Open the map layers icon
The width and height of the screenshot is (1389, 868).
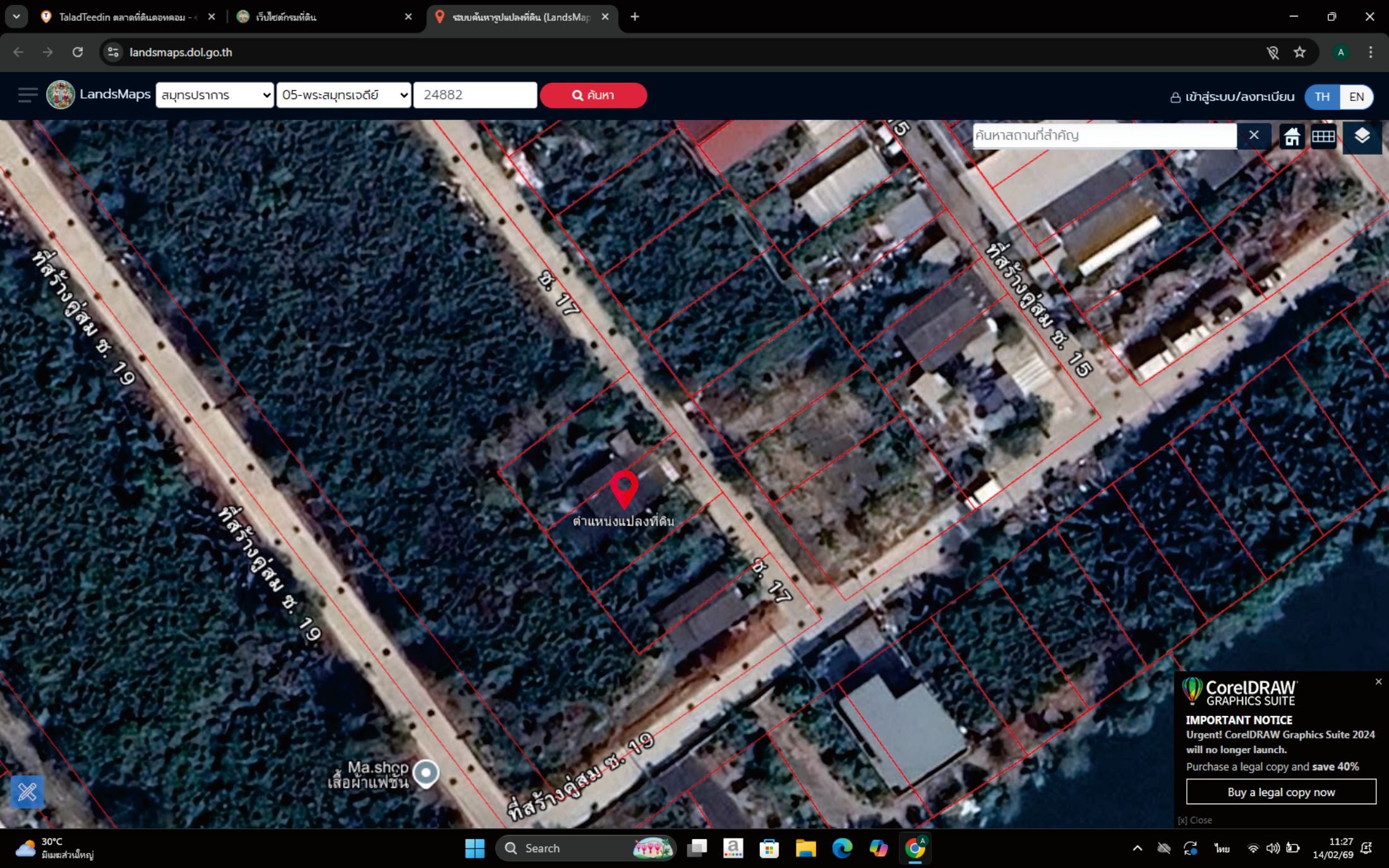click(1362, 136)
